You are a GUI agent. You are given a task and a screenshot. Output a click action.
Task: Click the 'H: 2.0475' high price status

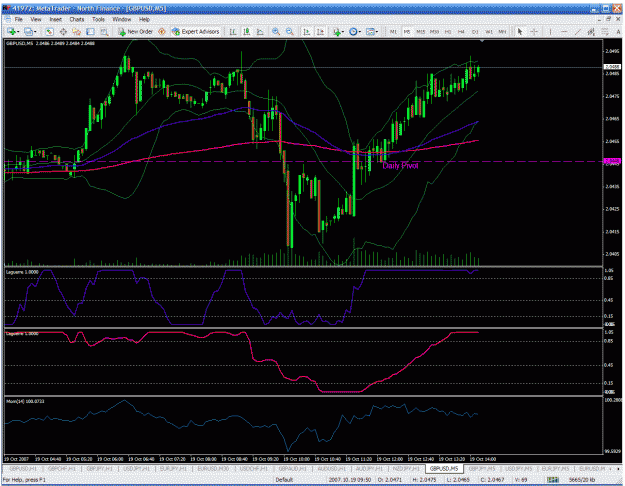(424, 480)
